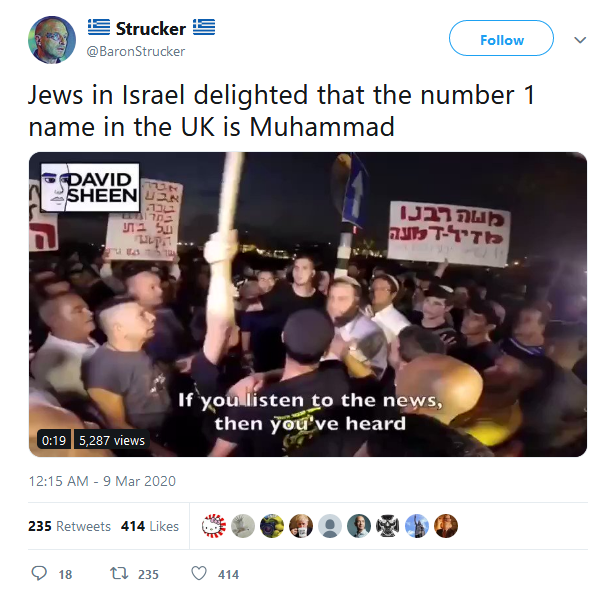Follow the BaronStrucker account
The width and height of the screenshot is (615, 597).
(501, 38)
